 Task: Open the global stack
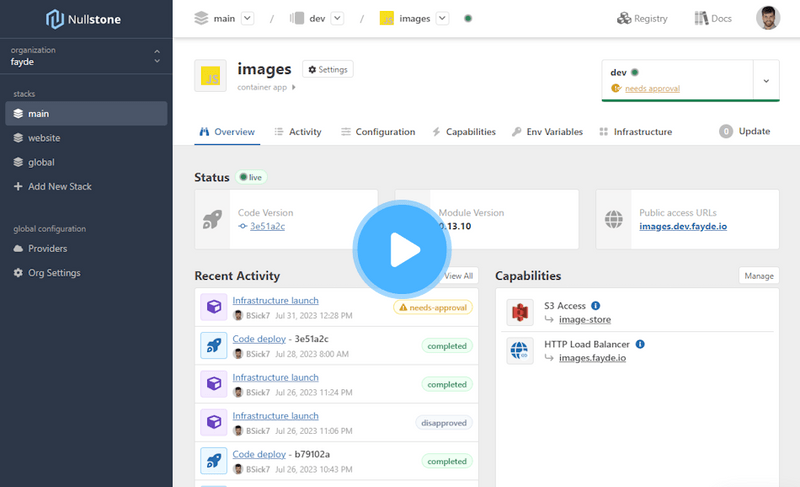[x=41, y=162]
